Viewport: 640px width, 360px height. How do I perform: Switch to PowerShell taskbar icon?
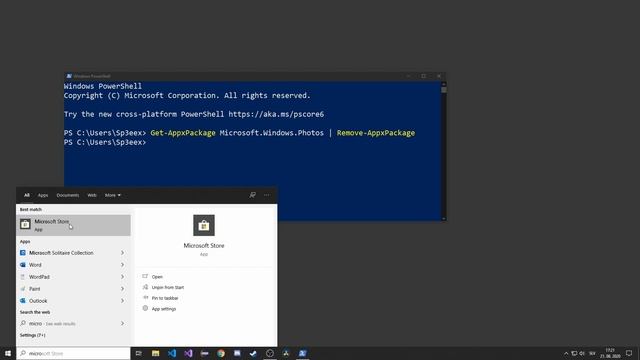pyautogui.click(x=302, y=353)
